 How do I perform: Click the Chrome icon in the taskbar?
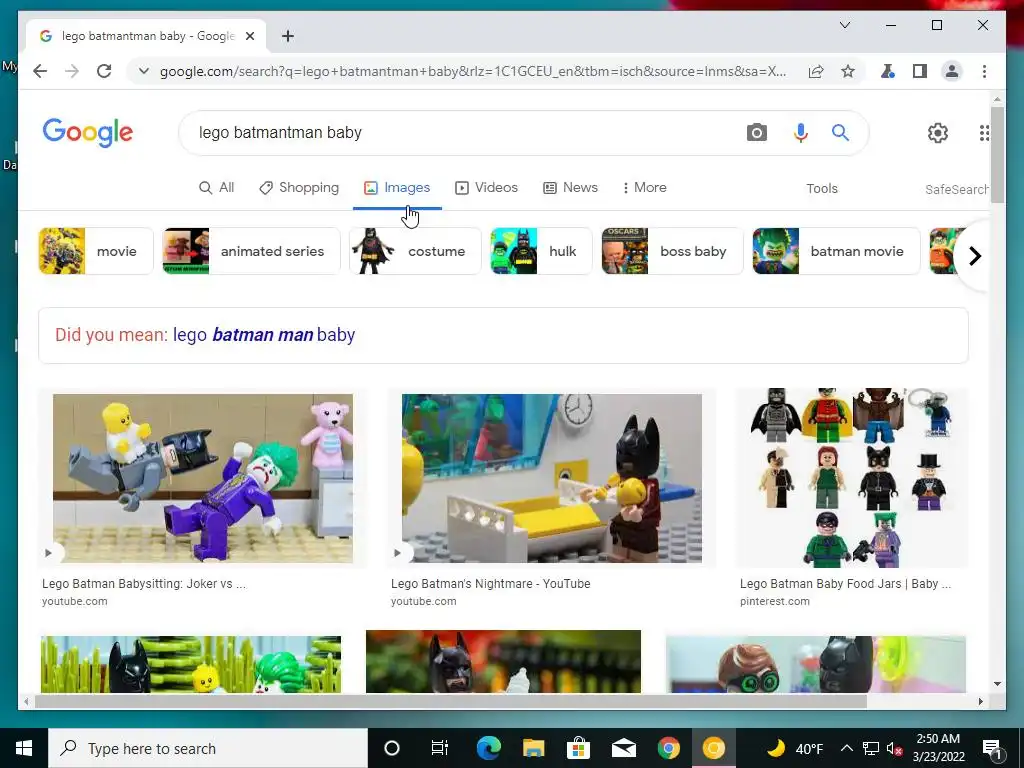668,748
